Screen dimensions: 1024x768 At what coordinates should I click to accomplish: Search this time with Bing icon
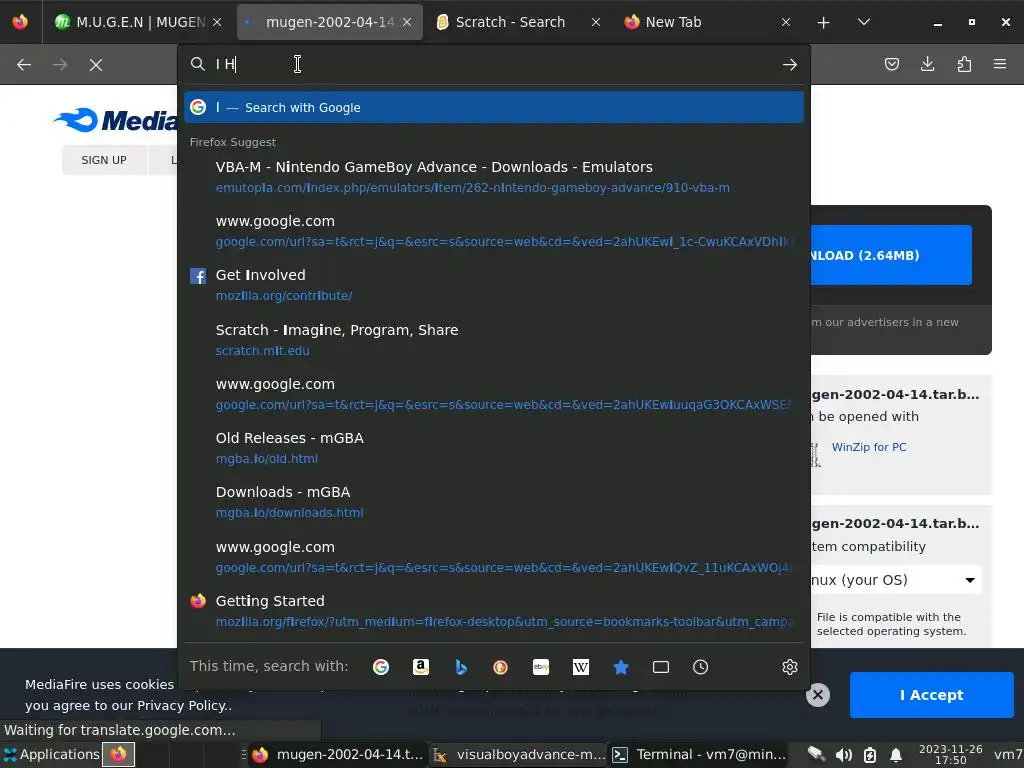pyautogui.click(x=461, y=667)
